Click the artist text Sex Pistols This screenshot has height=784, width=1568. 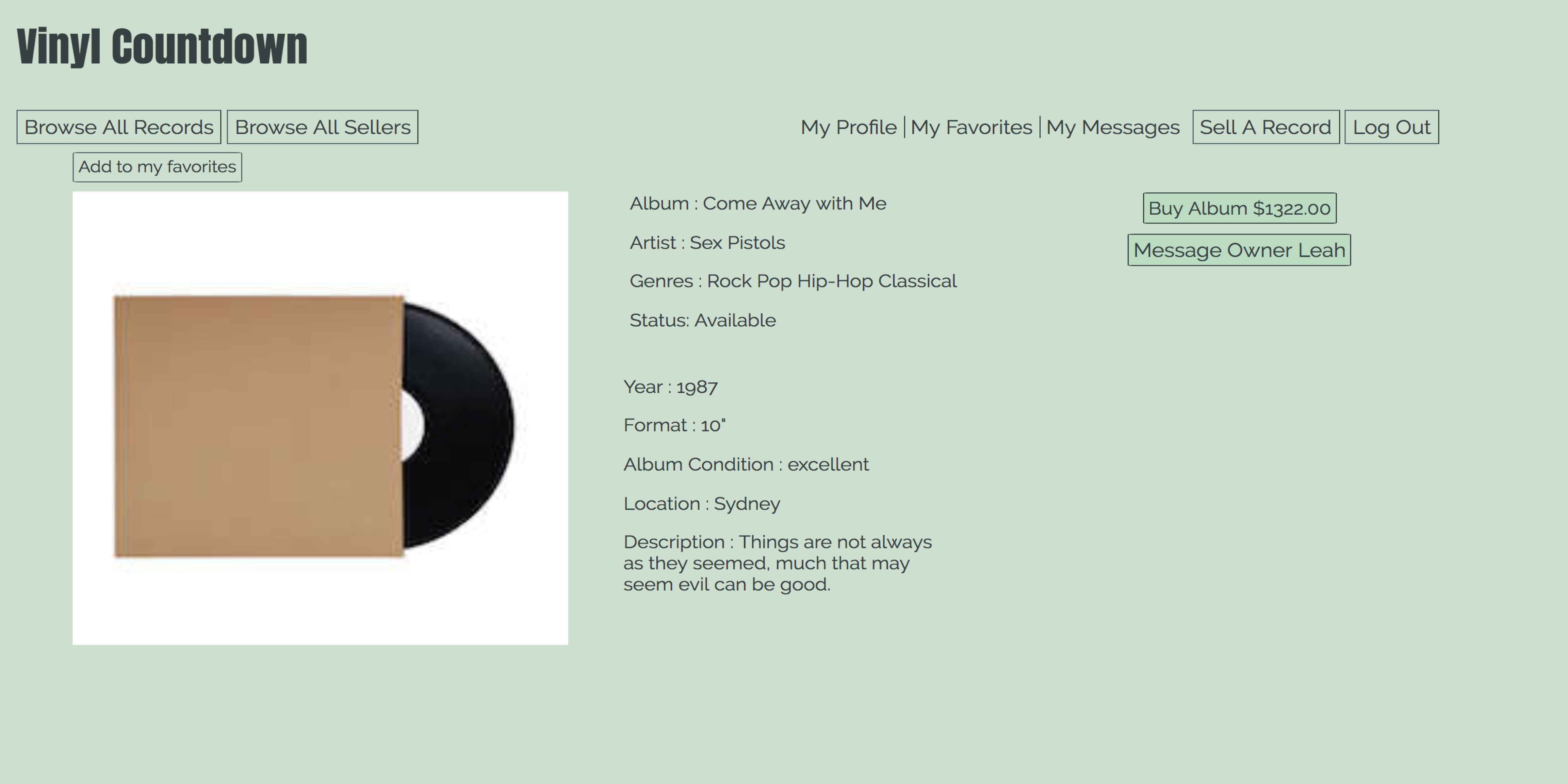[x=737, y=242]
